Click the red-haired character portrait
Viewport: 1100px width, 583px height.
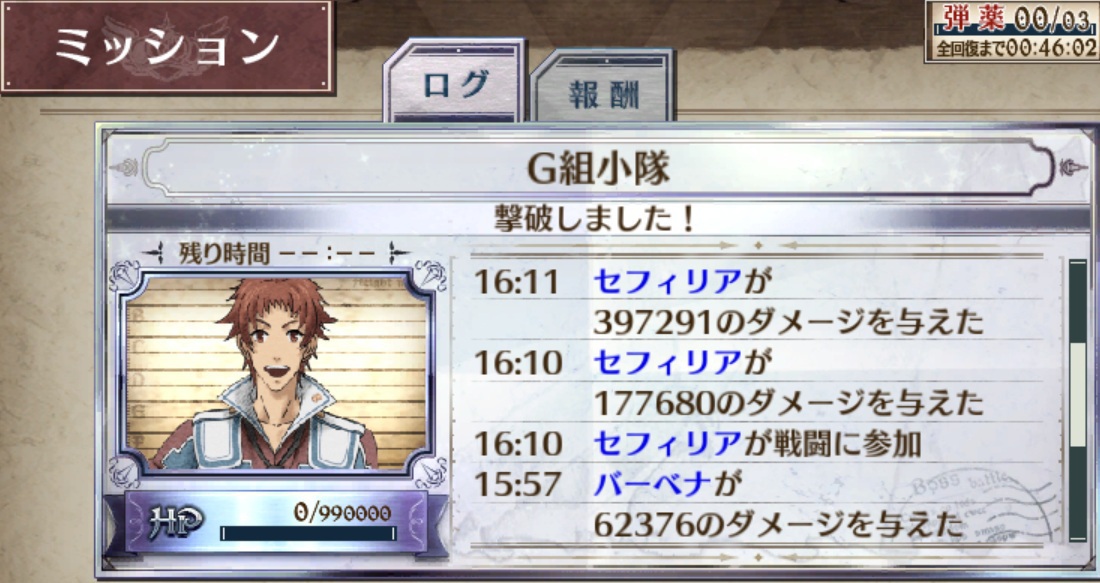pyautogui.click(x=276, y=373)
